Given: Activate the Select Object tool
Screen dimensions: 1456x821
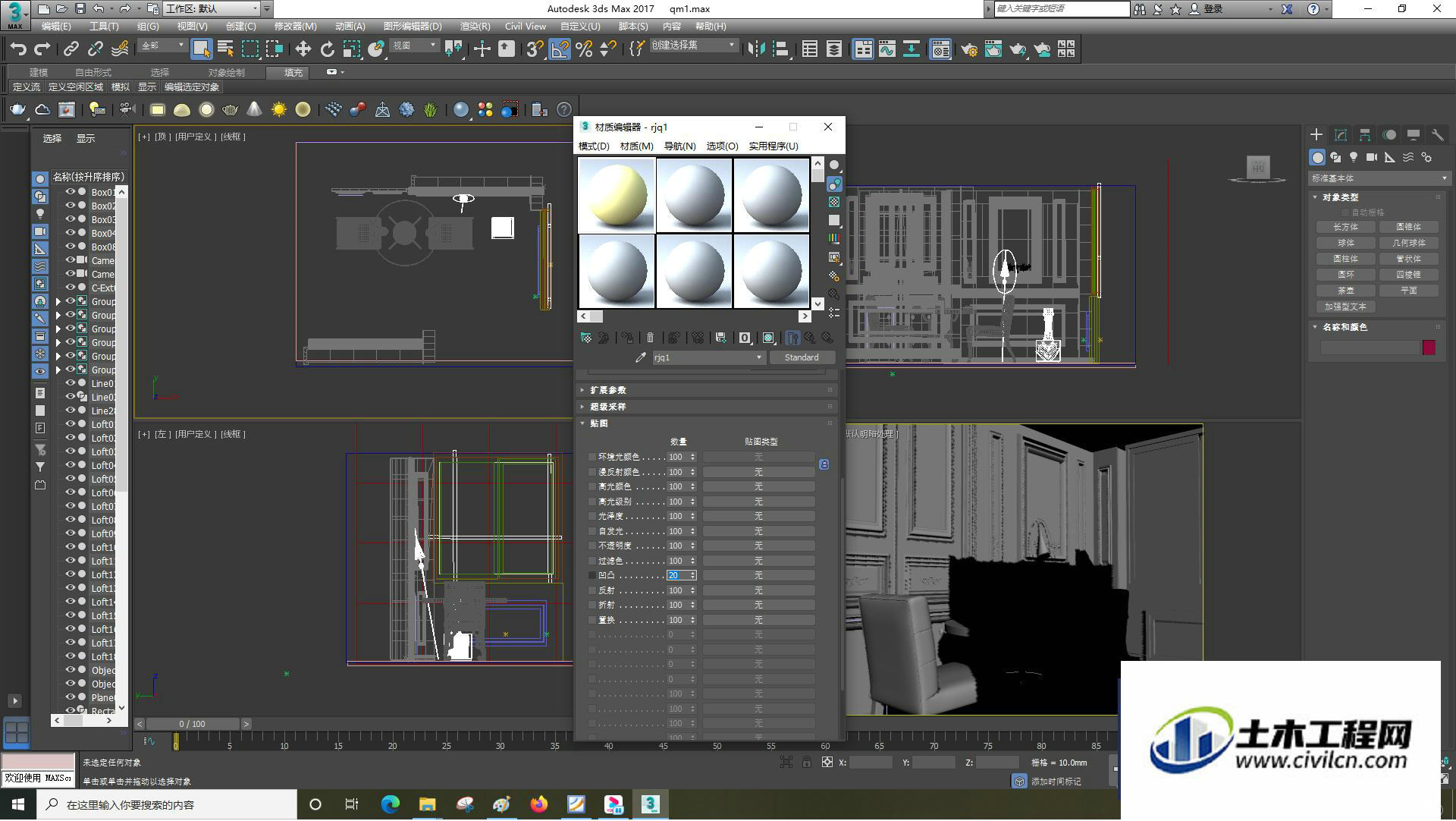Looking at the screenshot, I should [201, 49].
